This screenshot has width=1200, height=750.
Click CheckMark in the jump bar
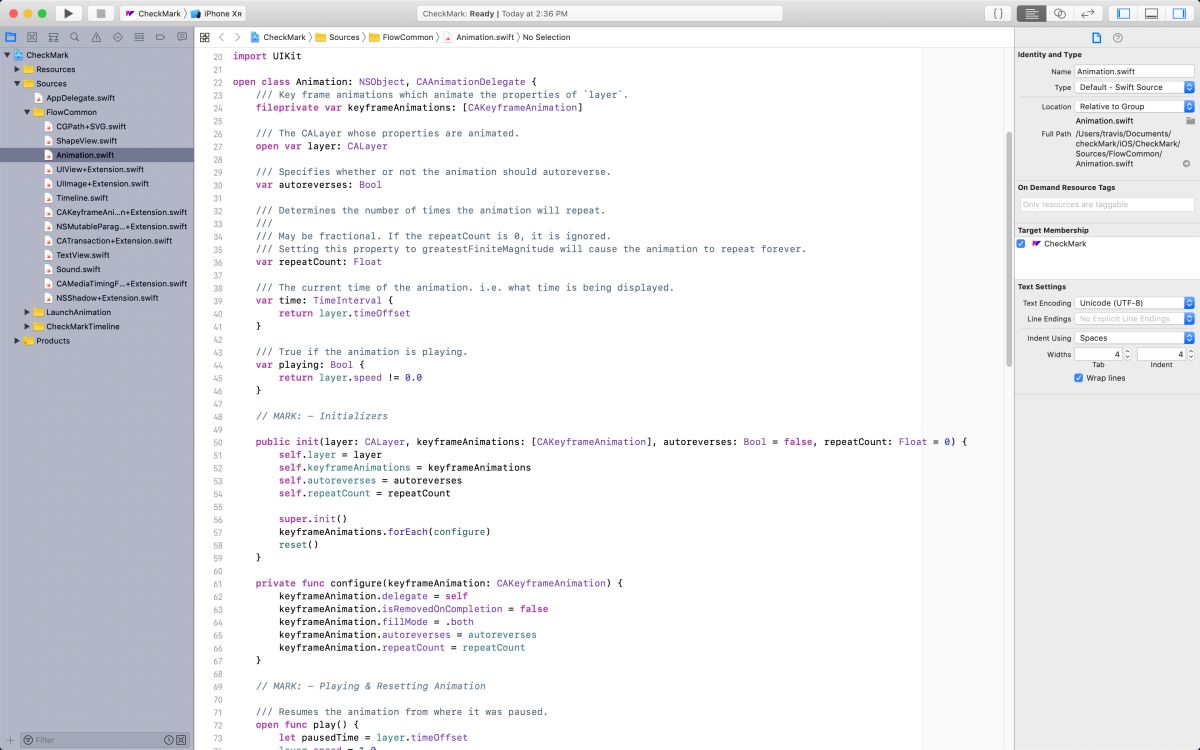(x=278, y=37)
